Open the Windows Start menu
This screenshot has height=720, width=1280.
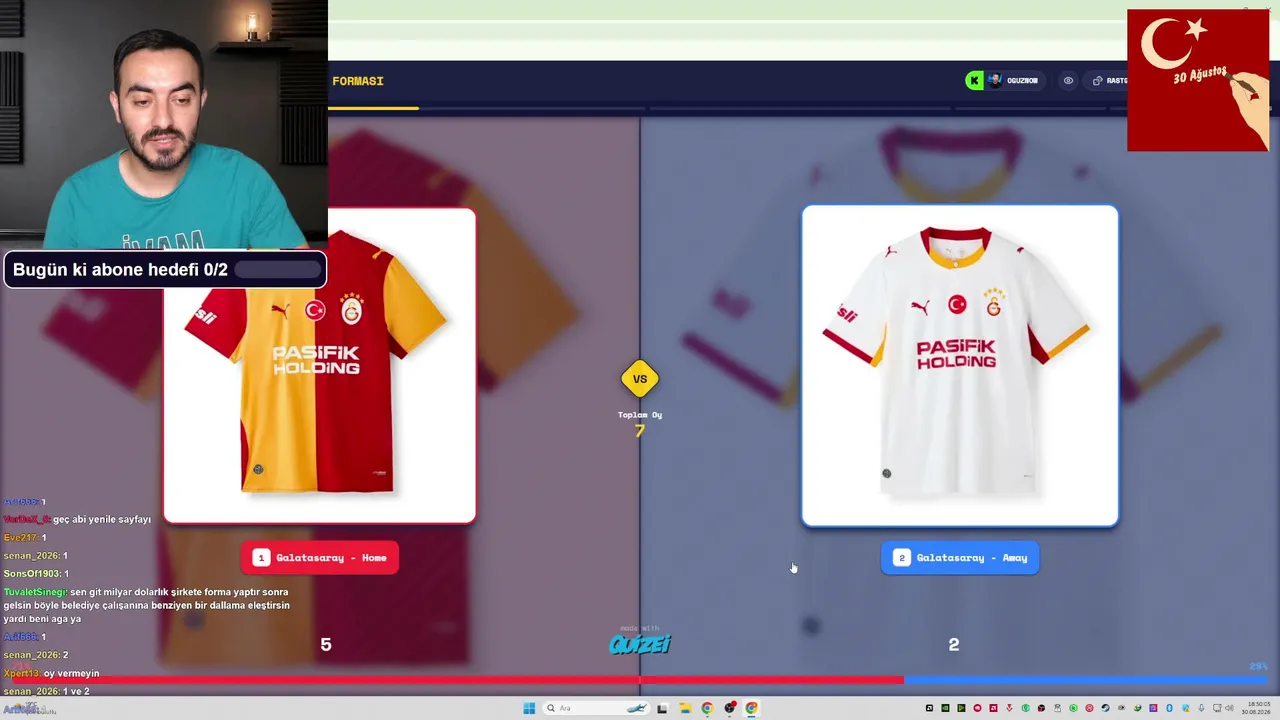(x=529, y=709)
